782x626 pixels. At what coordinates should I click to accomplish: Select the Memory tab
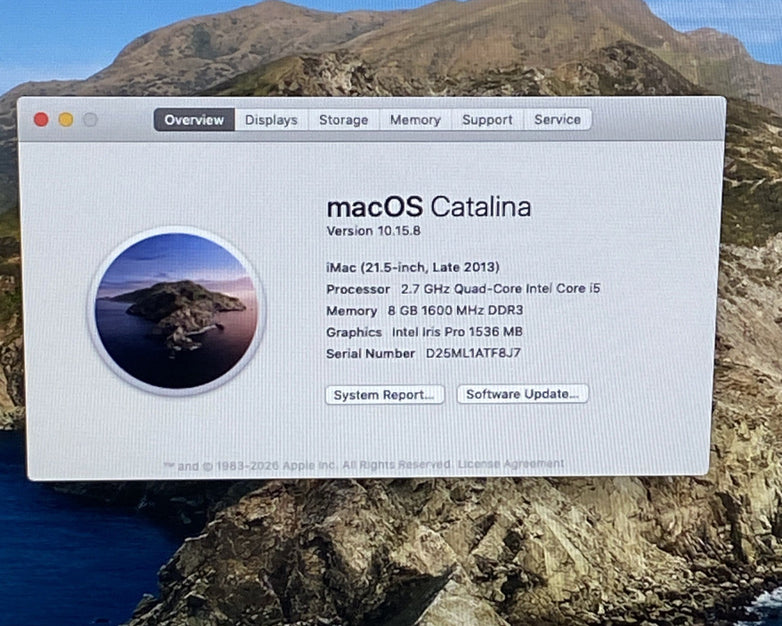[415, 120]
